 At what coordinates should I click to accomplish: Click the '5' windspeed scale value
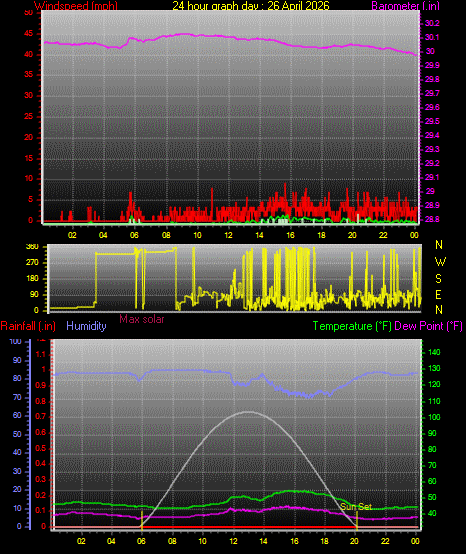(x=30, y=199)
